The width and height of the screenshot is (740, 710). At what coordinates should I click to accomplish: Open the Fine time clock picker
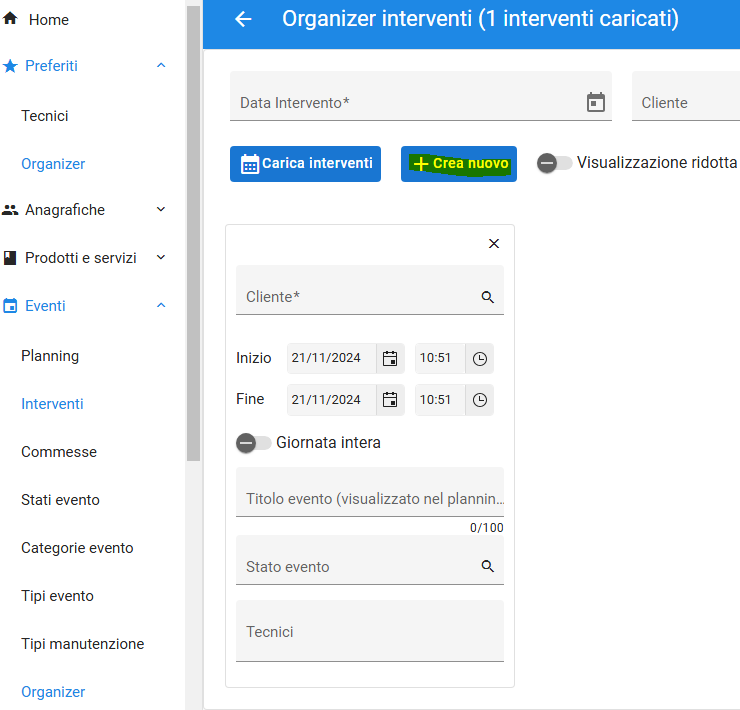479,400
